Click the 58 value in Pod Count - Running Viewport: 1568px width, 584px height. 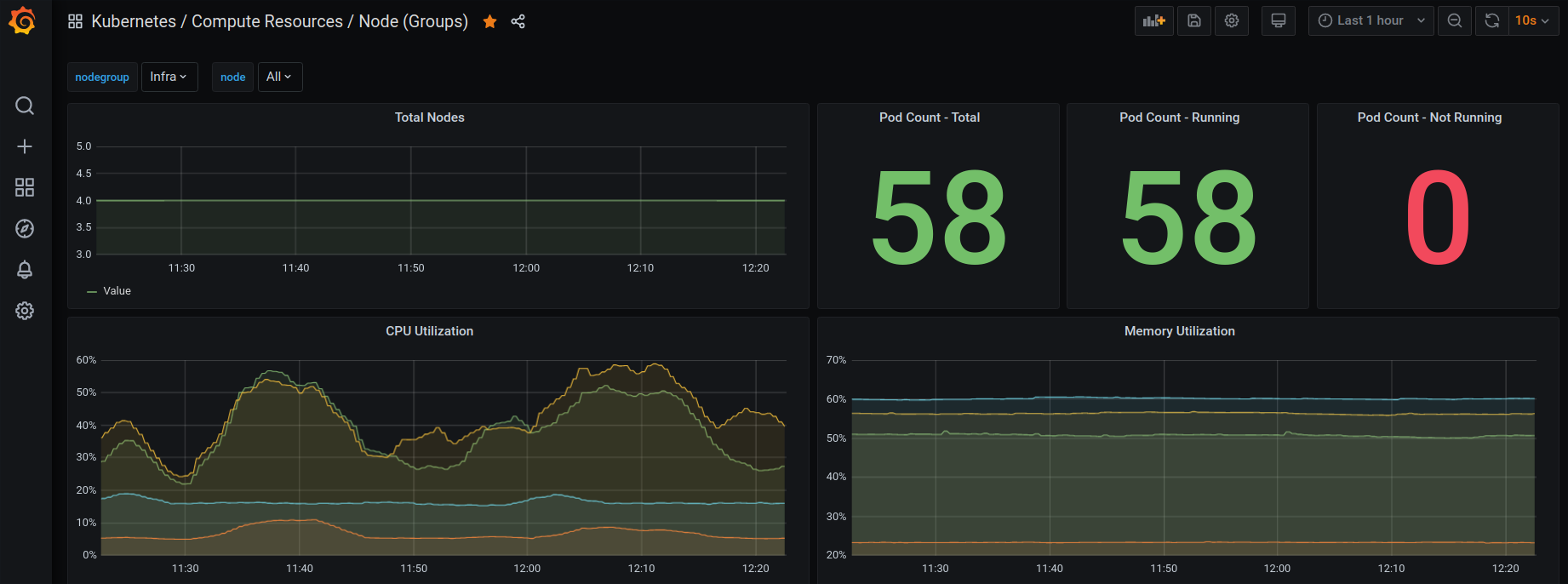1188,218
